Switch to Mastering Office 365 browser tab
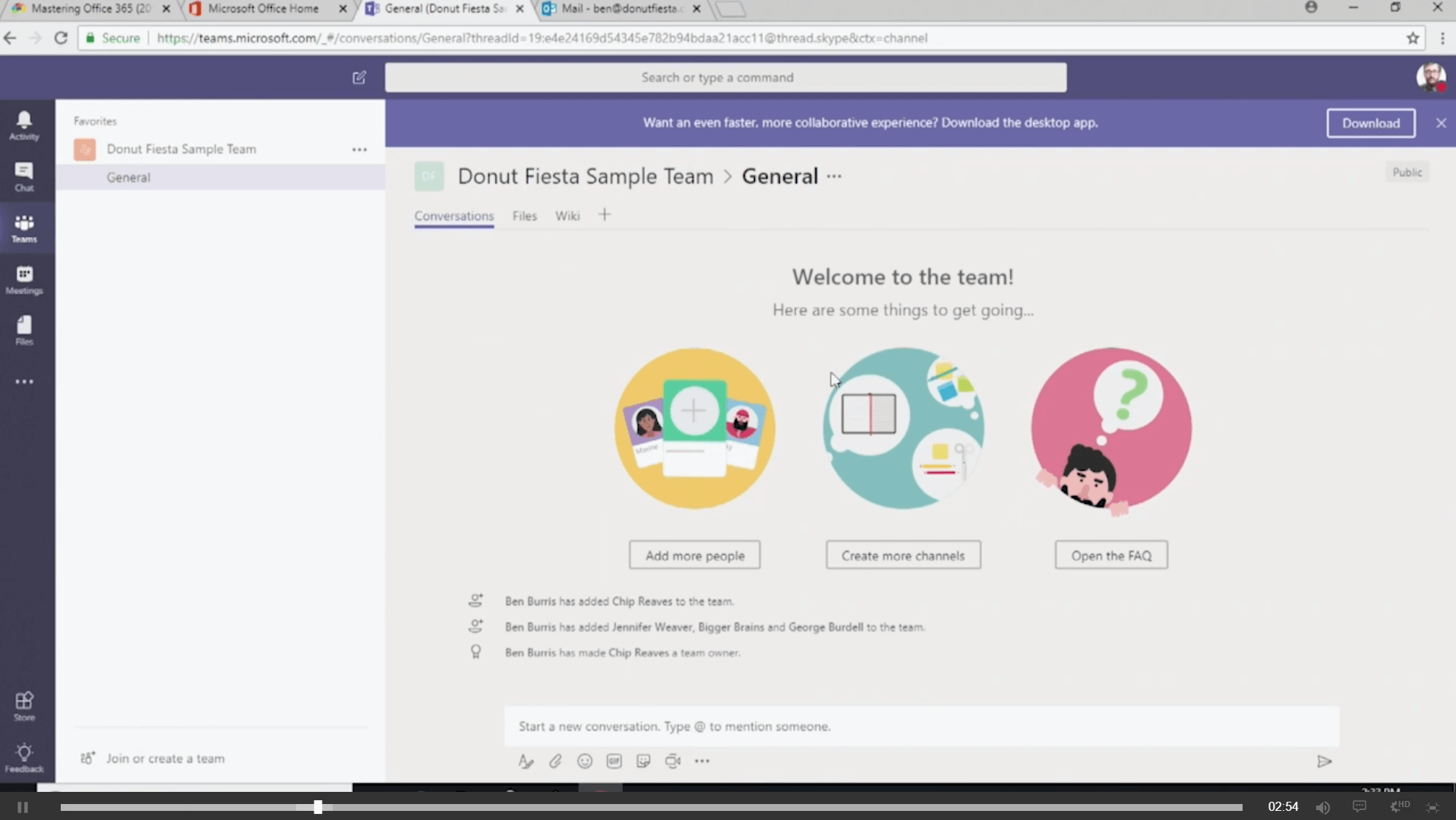The image size is (1456, 820). (90, 9)
